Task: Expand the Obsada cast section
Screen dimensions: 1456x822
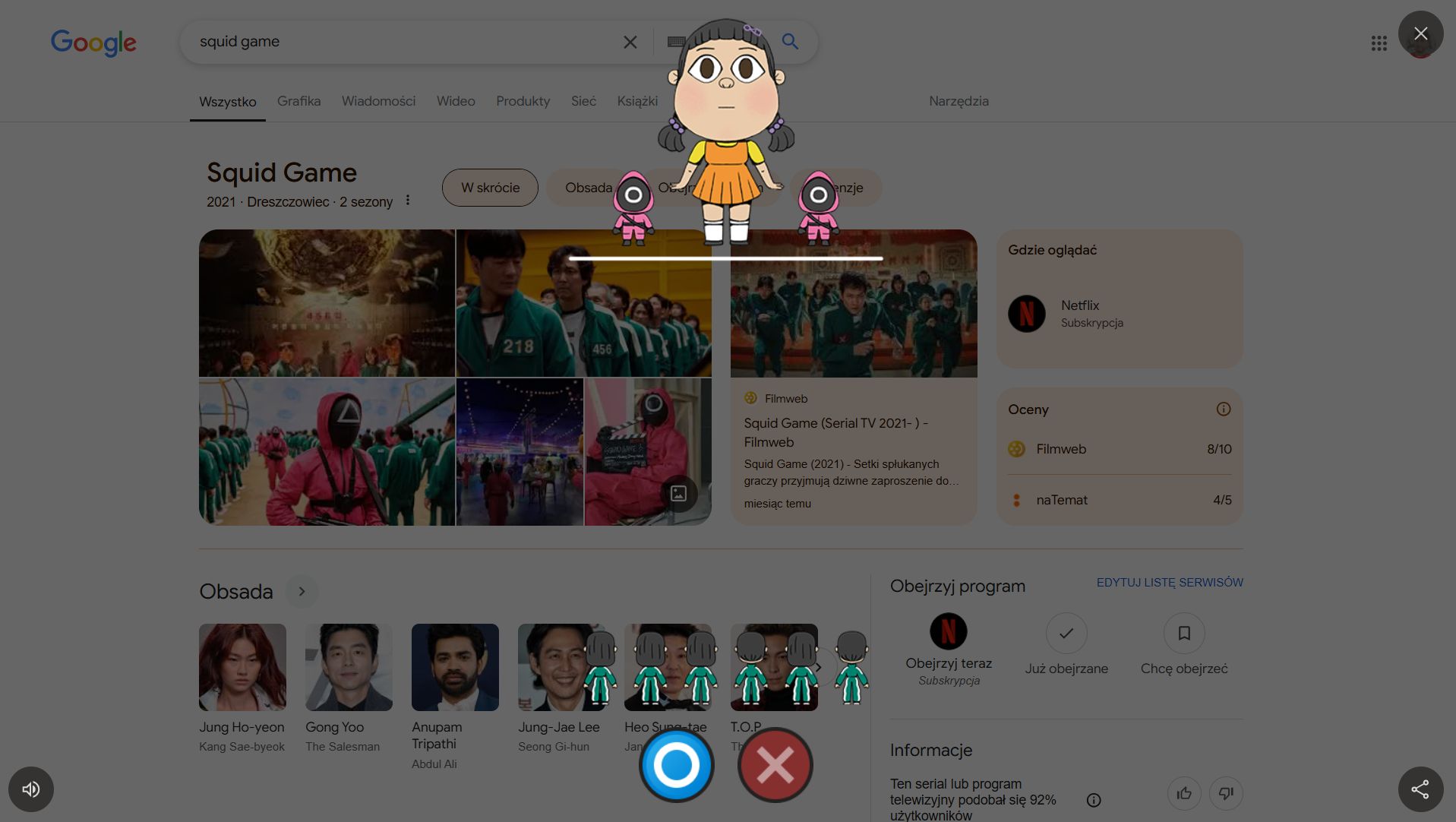Action: (302, 592)
